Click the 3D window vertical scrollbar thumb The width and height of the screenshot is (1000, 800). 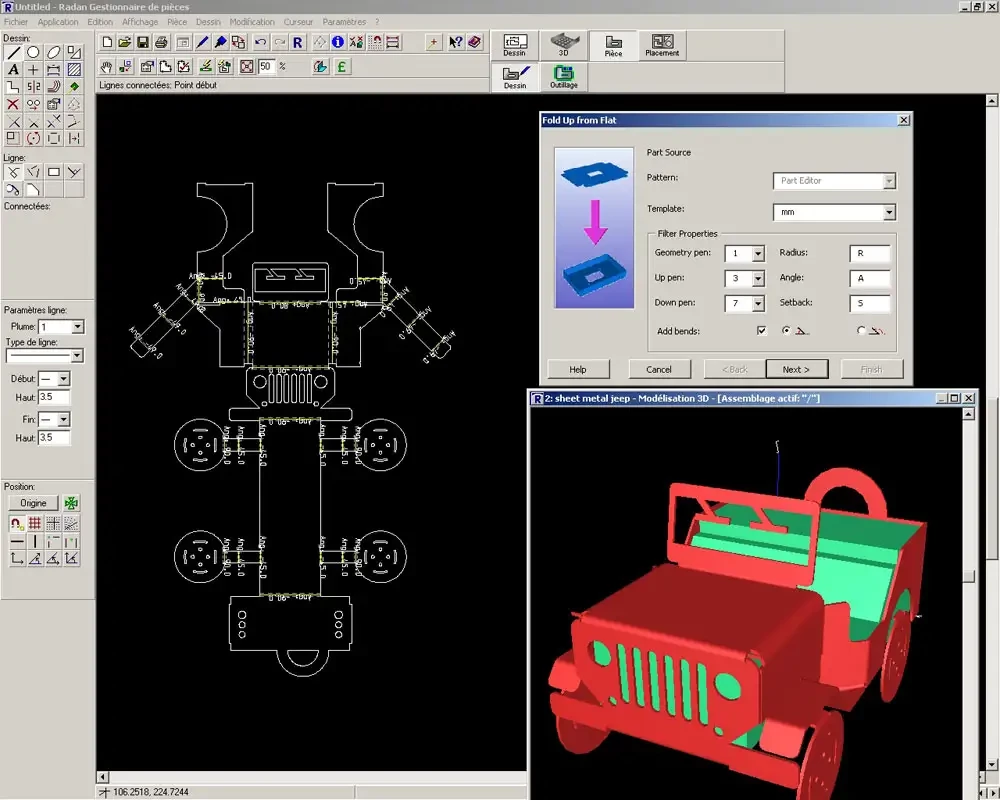click(x=968, y=576)
